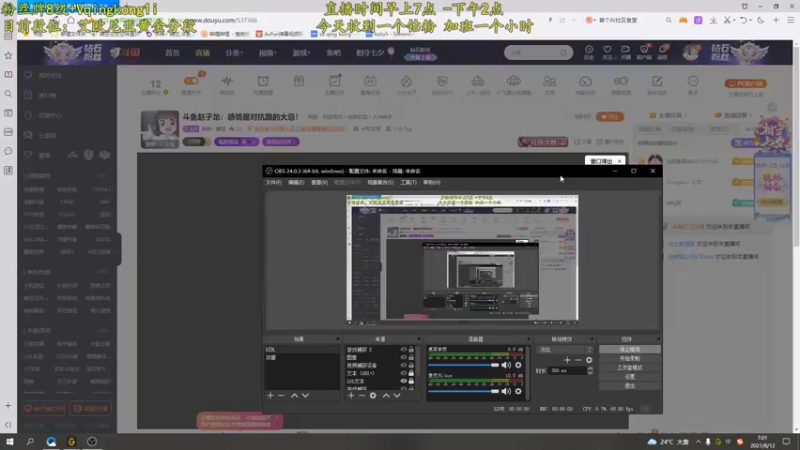Open 文件(F) menu in OBS
This screenshot has height=450, width=800.
point(273,182)
